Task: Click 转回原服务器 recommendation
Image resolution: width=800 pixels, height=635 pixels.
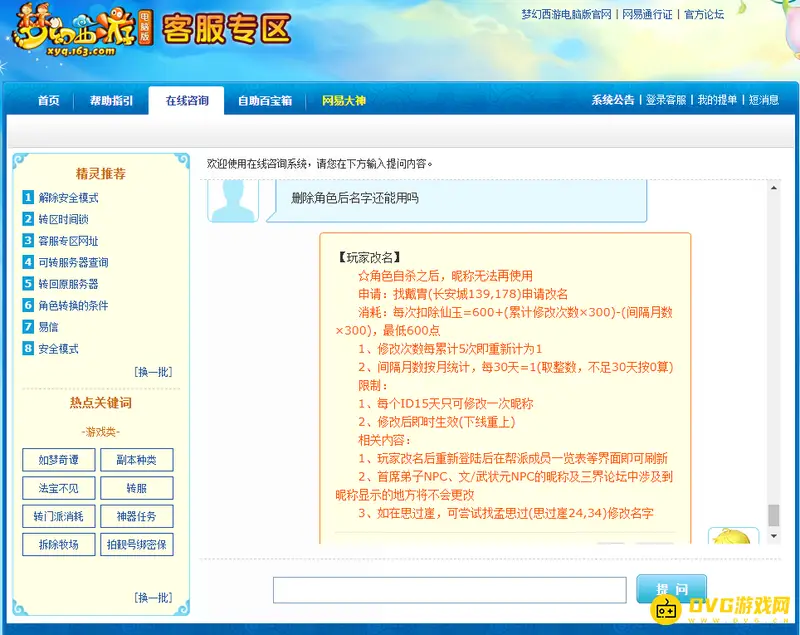Action: 68,284
